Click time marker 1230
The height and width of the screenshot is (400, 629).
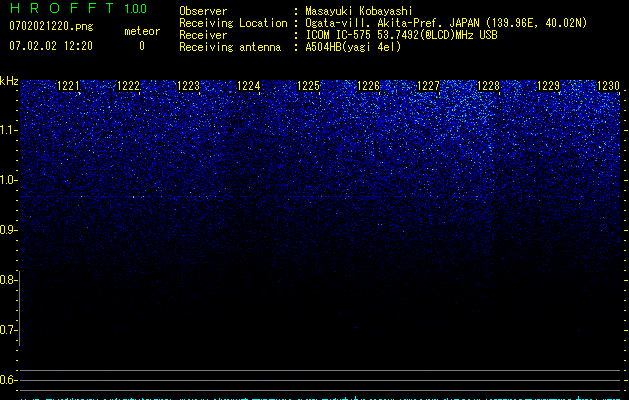tap(609, 86)
